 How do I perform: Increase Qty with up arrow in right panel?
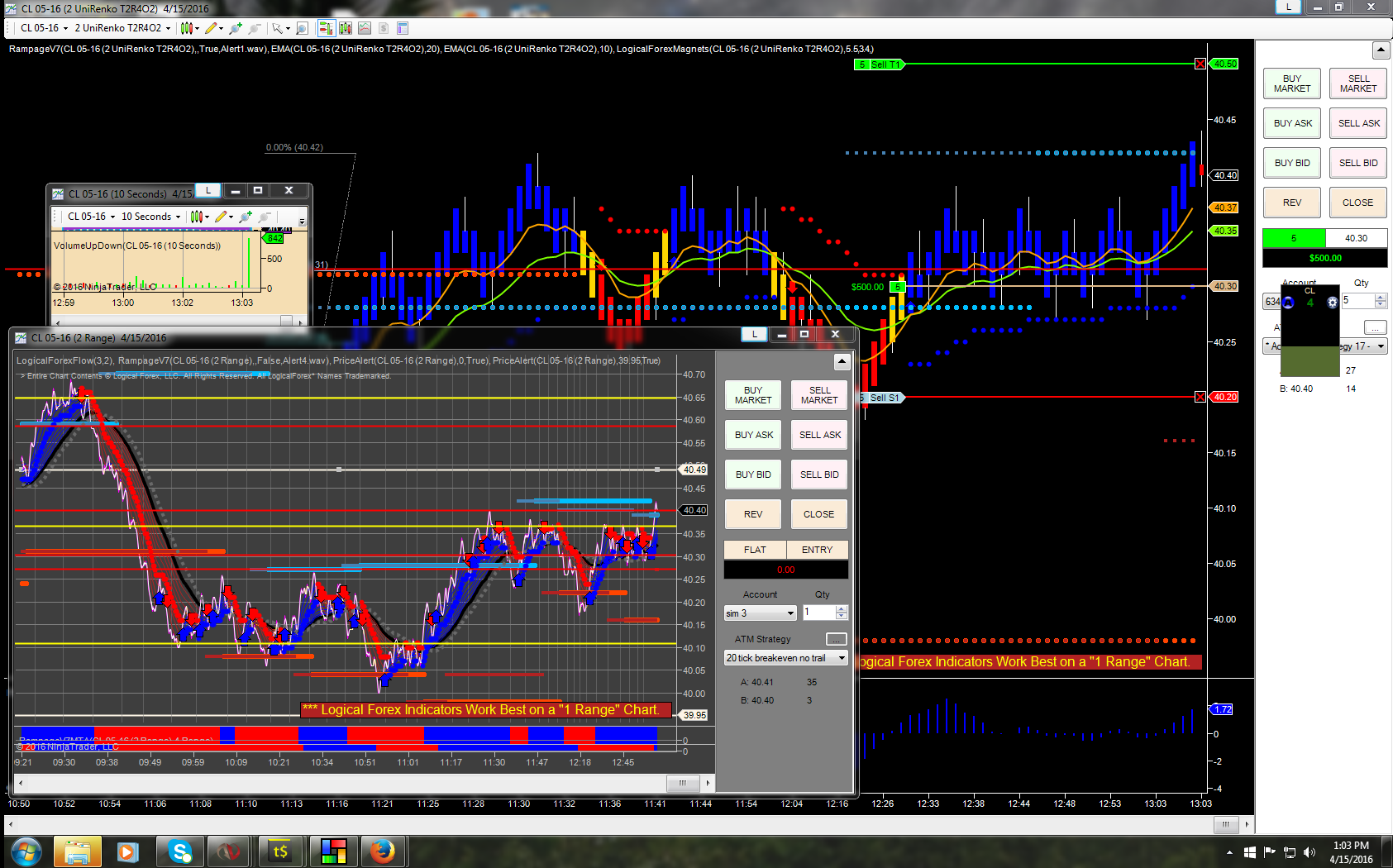pyautogui.click(x=1381, y=298)
